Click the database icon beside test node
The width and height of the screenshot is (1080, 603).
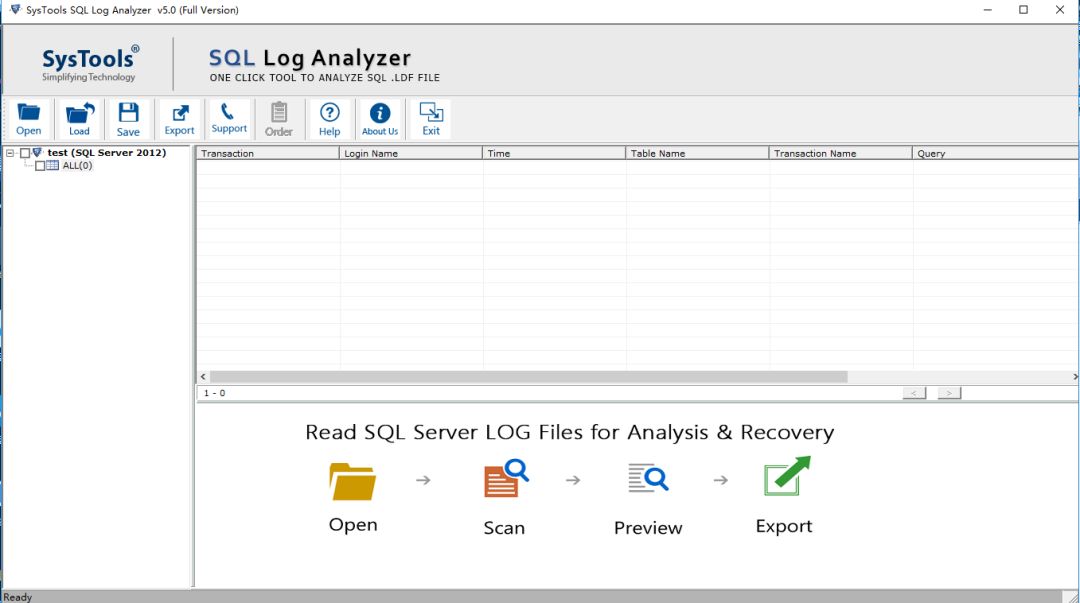pyautogui.click(x=38, y=152)
